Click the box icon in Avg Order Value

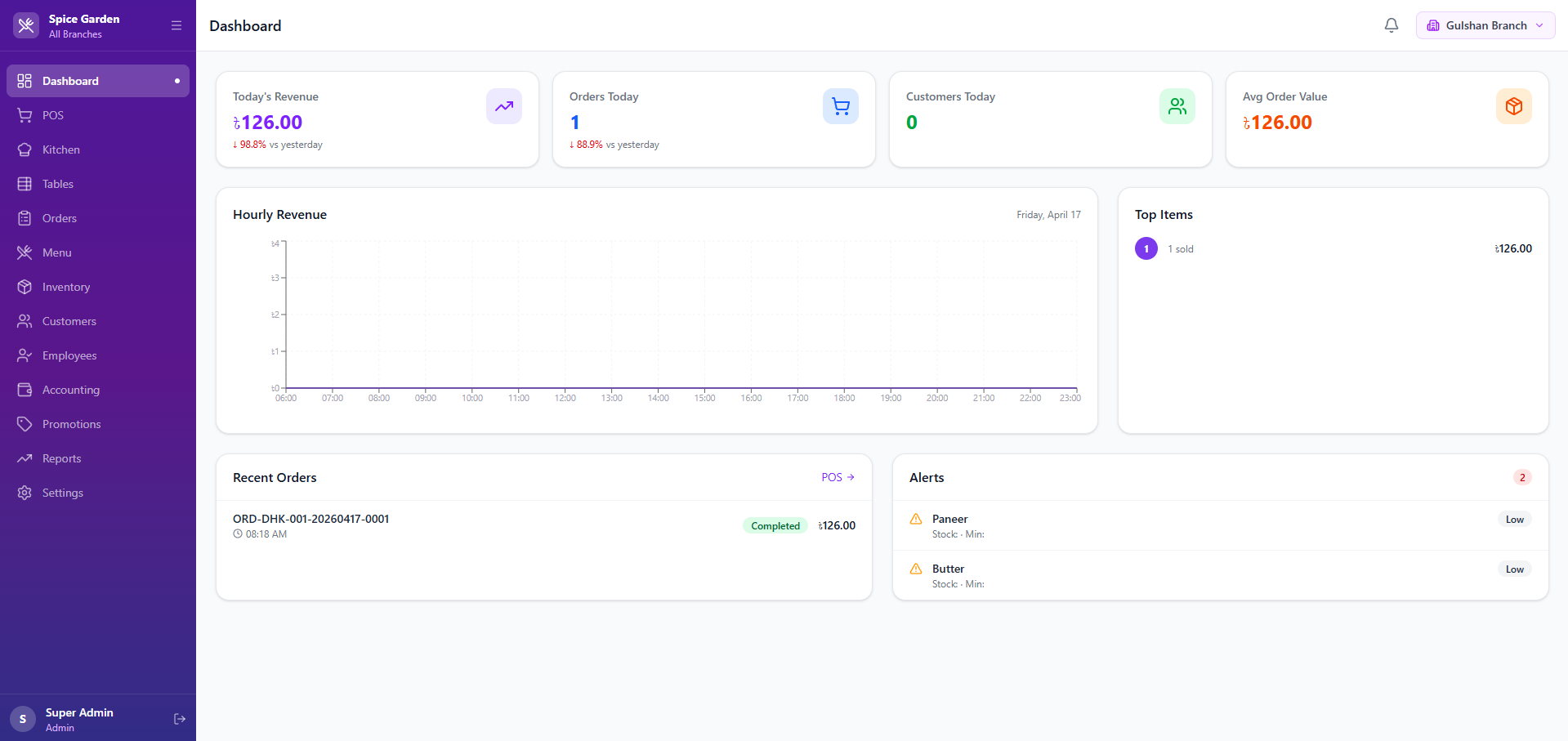point(1514,106)
